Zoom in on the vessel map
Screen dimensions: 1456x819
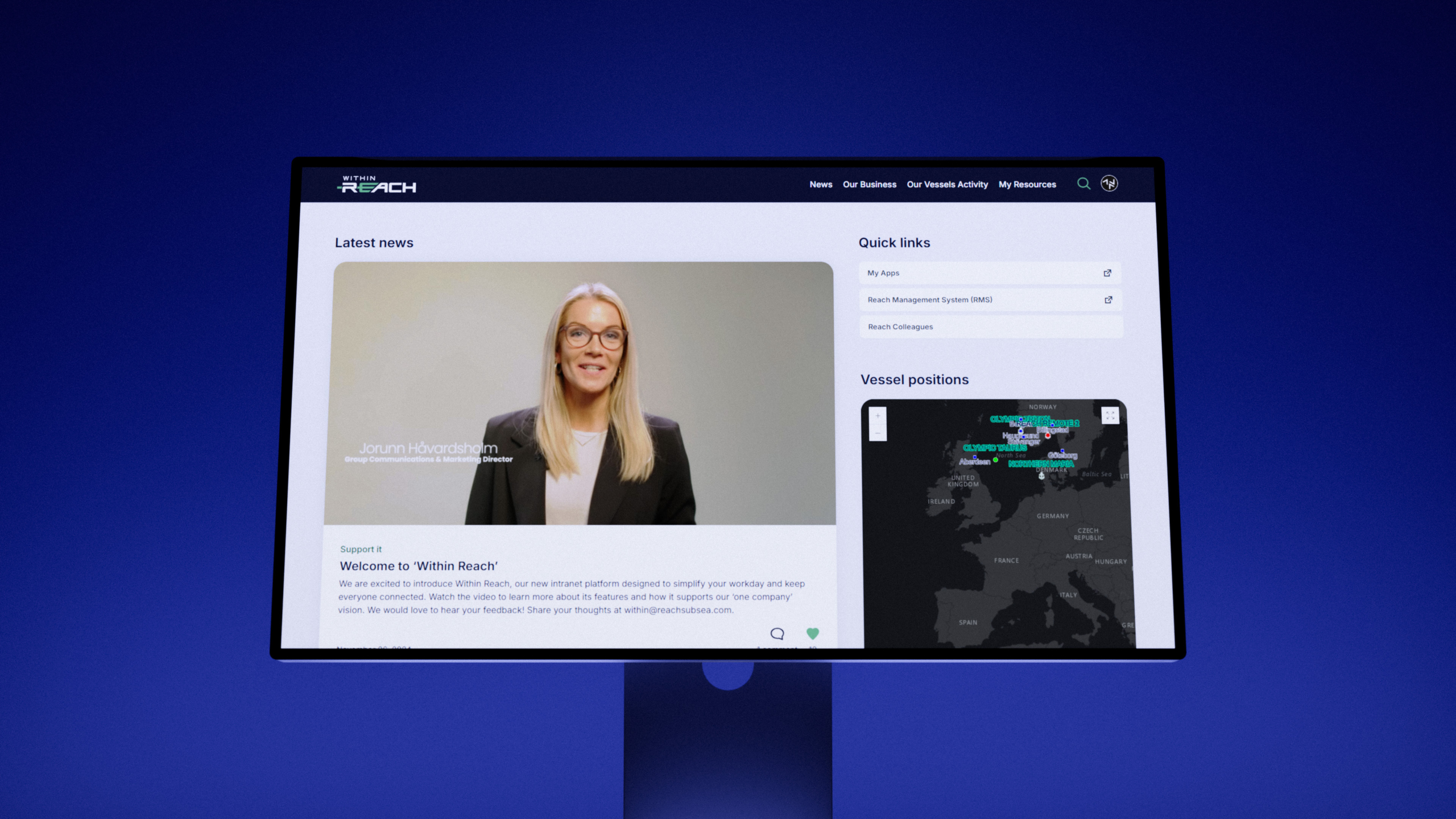click(878, 416)
